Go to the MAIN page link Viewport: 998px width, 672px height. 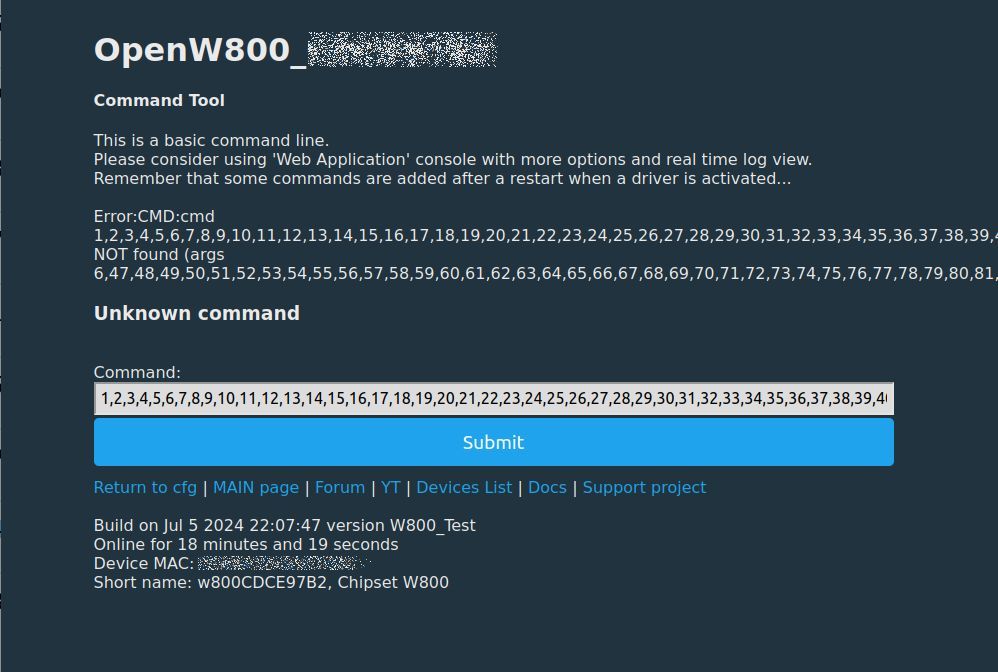[256, 487]
